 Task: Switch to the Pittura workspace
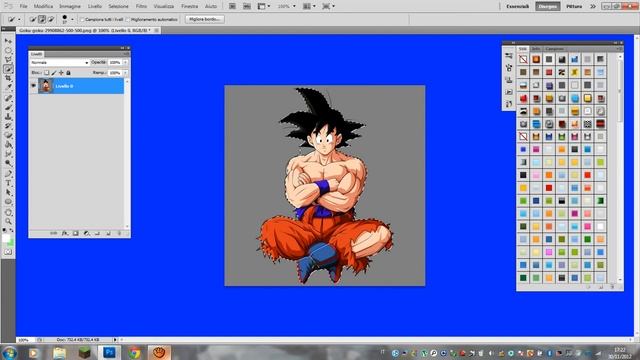574,6
